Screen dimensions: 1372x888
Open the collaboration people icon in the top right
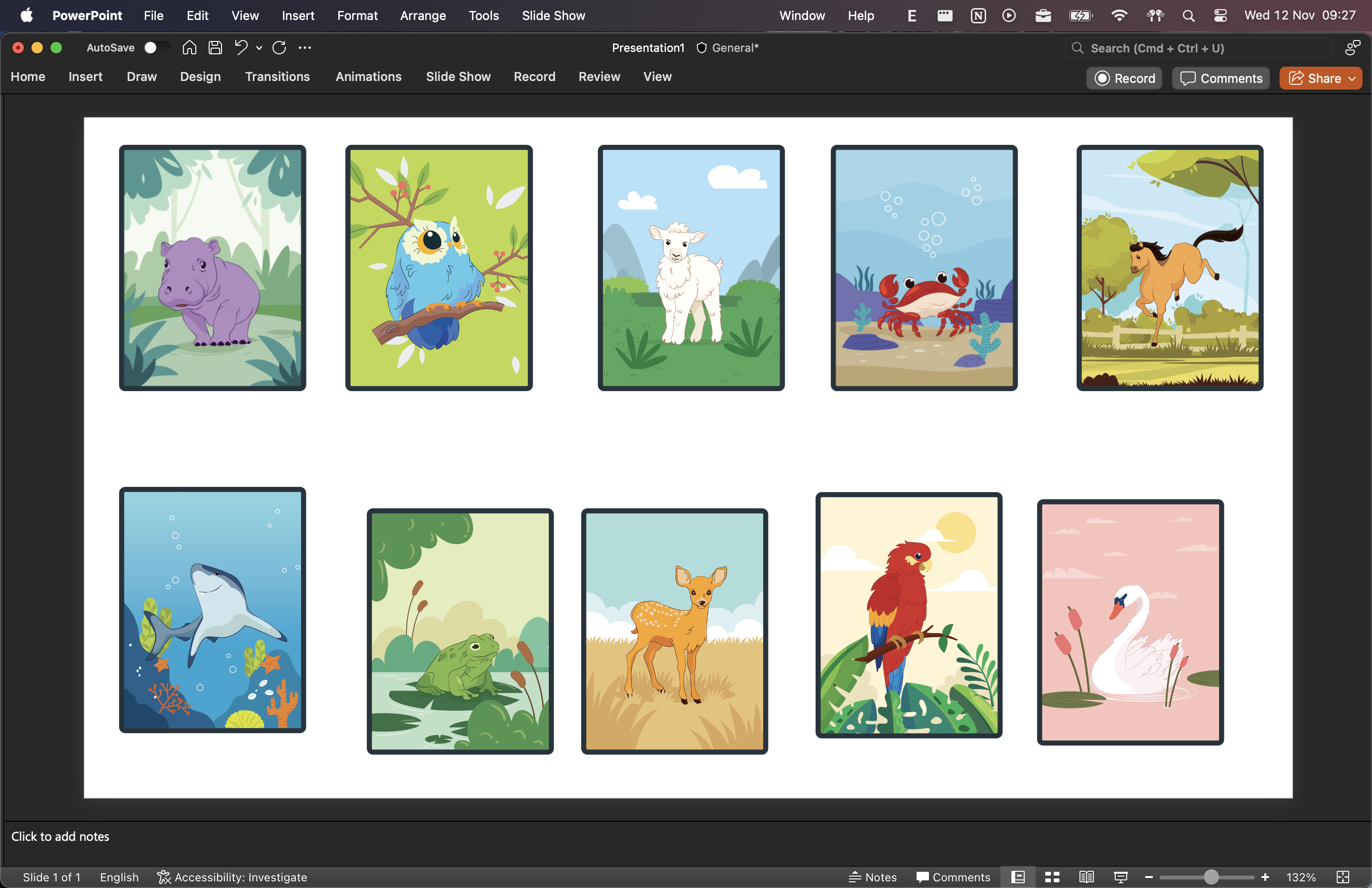click(1352, 48)
